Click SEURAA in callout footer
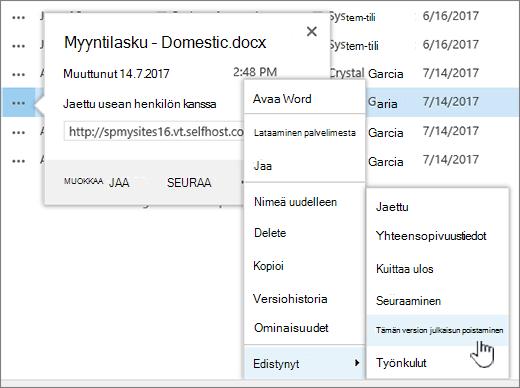Viewport: 520px width, 388px height. (x=189, y=183)
